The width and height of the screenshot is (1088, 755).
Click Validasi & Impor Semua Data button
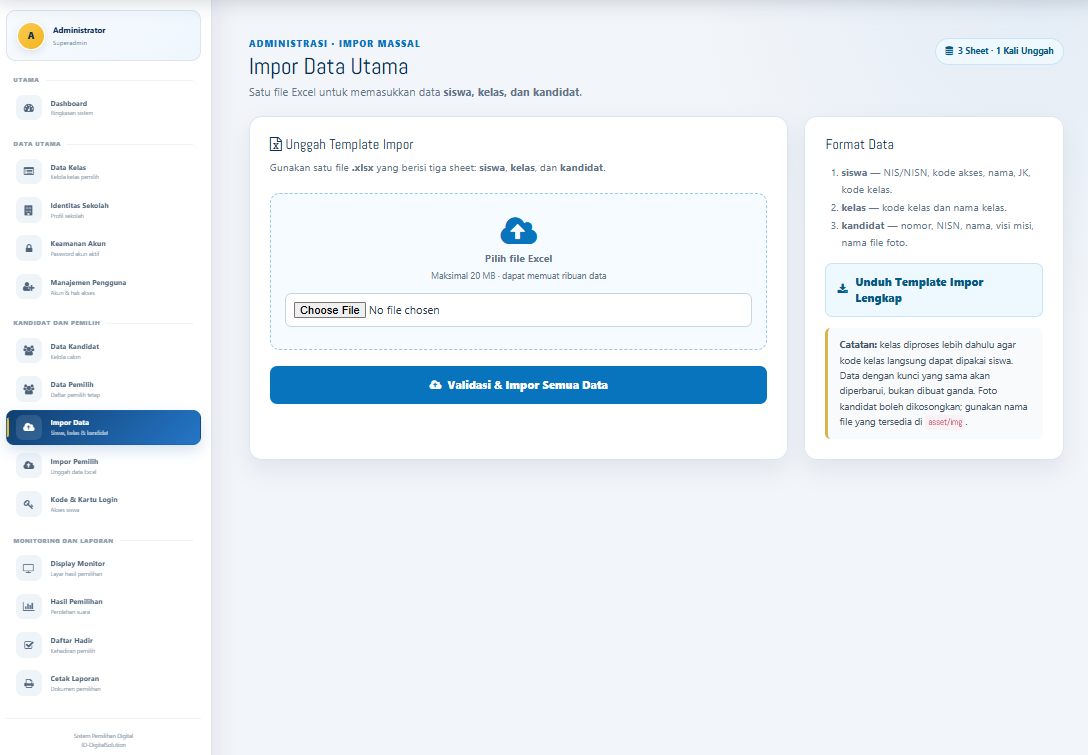click(x=518, y=385)
